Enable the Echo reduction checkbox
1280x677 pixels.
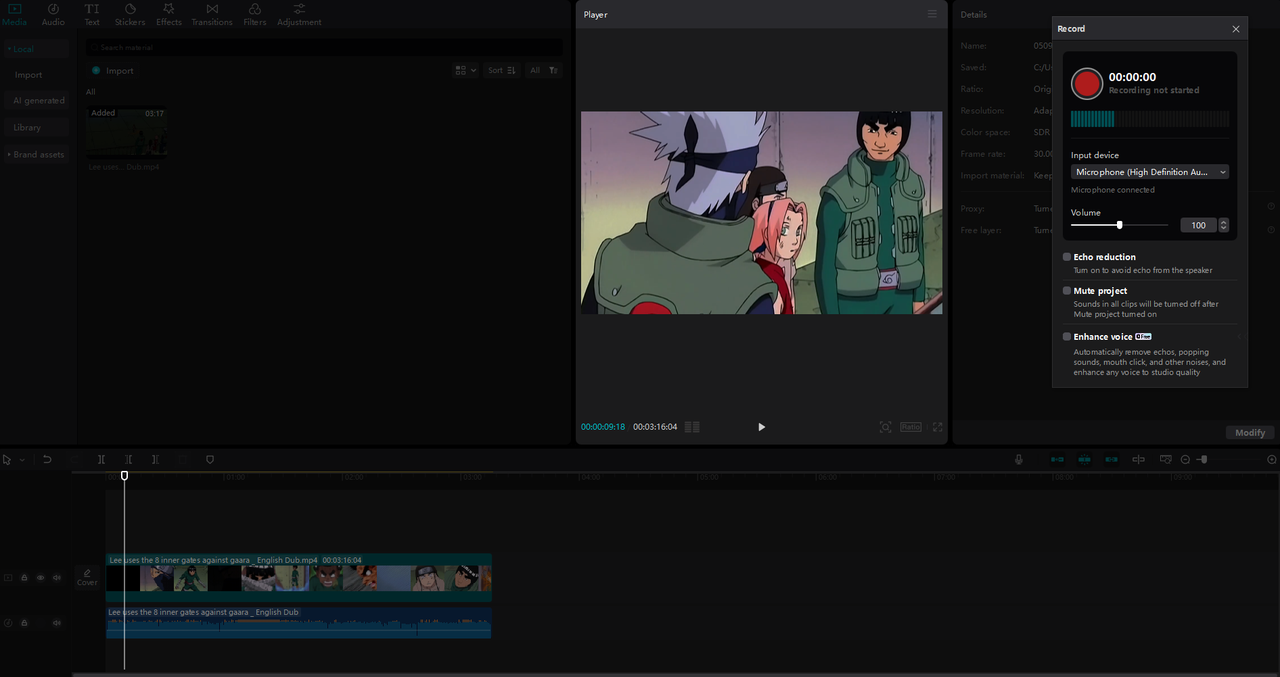[1067, 257]
